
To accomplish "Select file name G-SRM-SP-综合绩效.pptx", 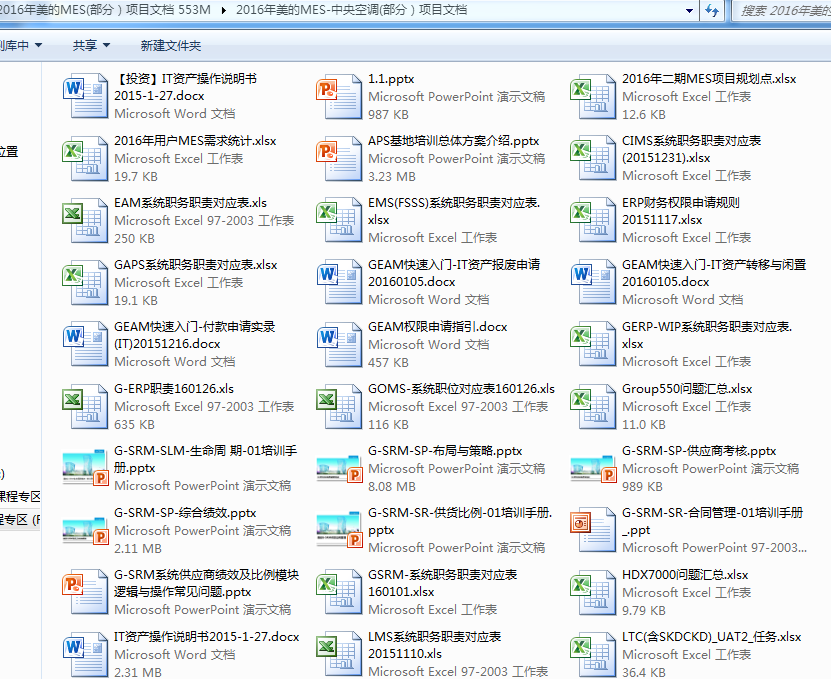I will [185, 513].
